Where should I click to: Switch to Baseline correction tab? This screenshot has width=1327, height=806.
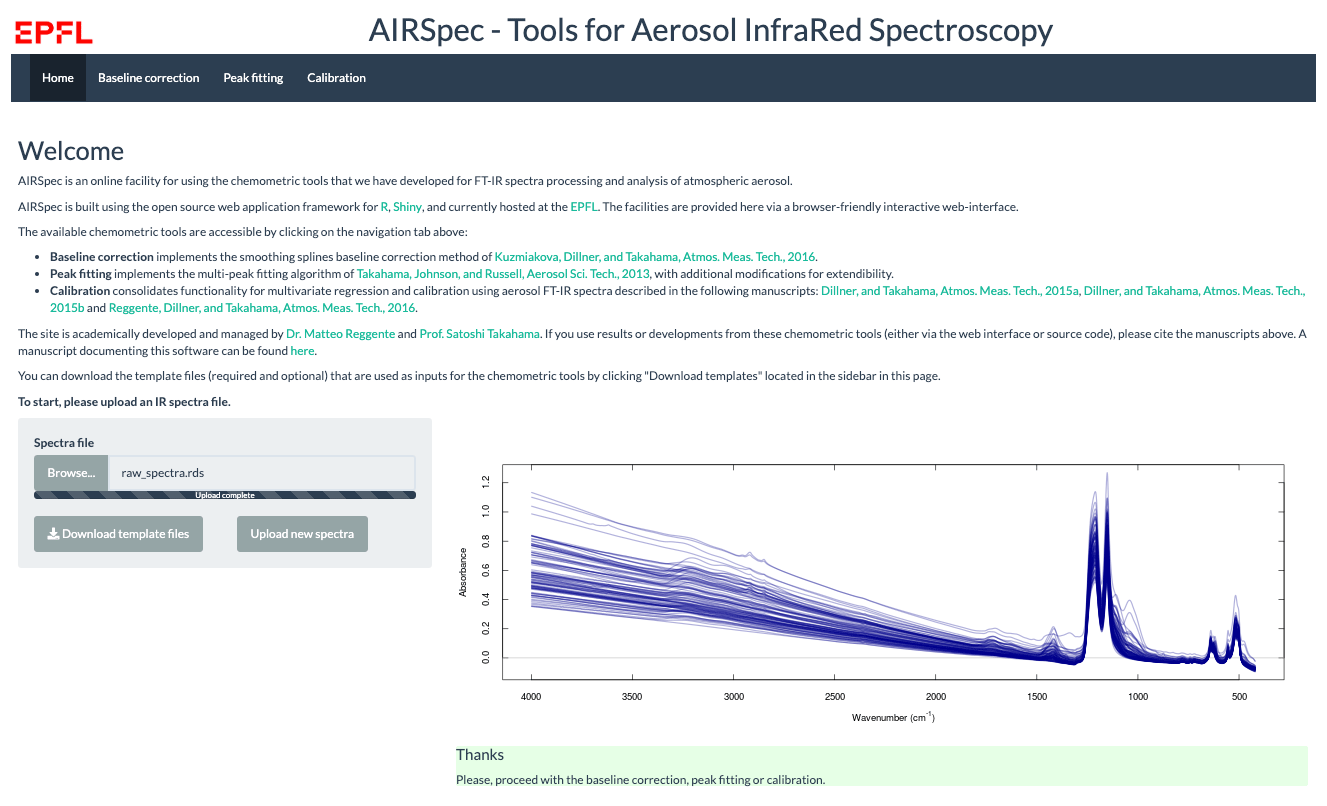148,78
